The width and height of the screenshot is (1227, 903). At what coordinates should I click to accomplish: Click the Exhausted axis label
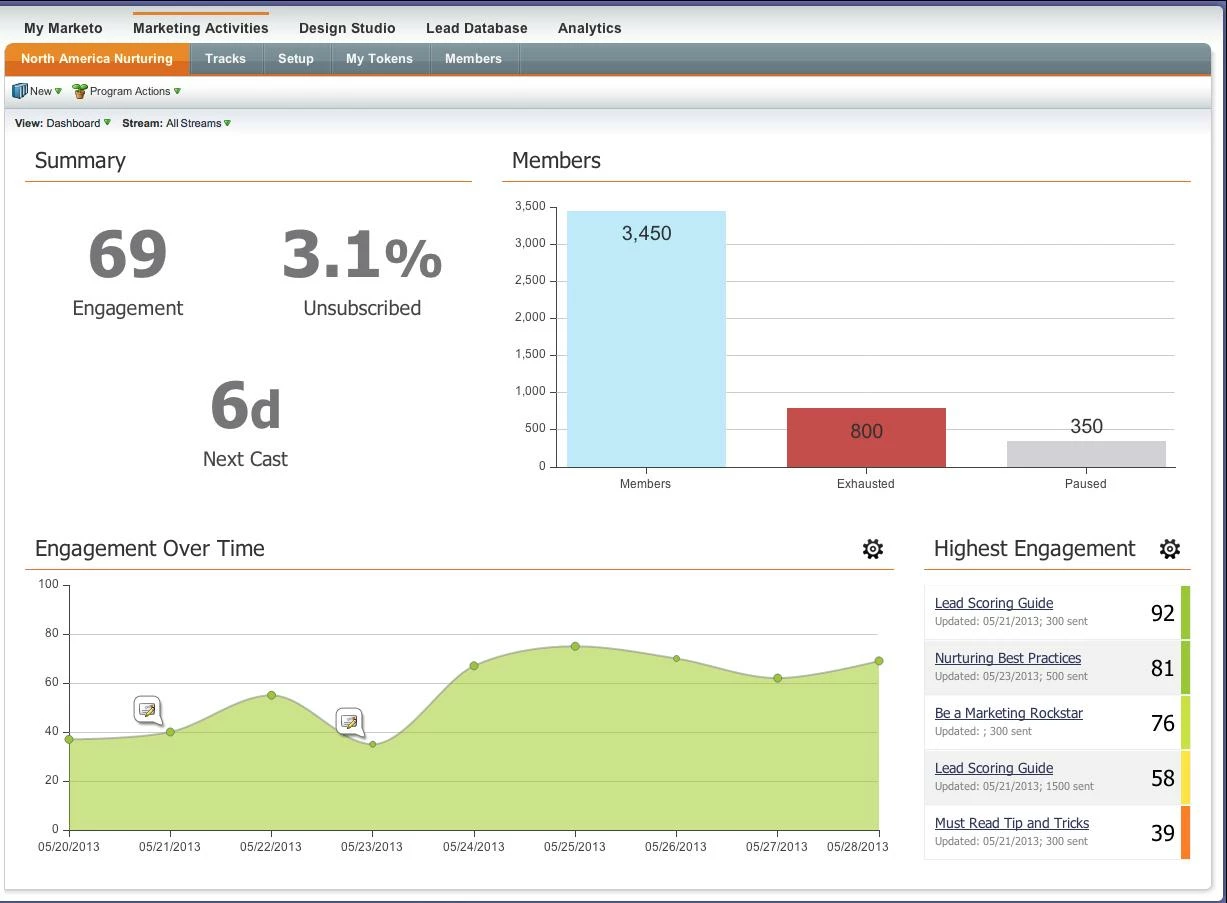coord(866,484)
